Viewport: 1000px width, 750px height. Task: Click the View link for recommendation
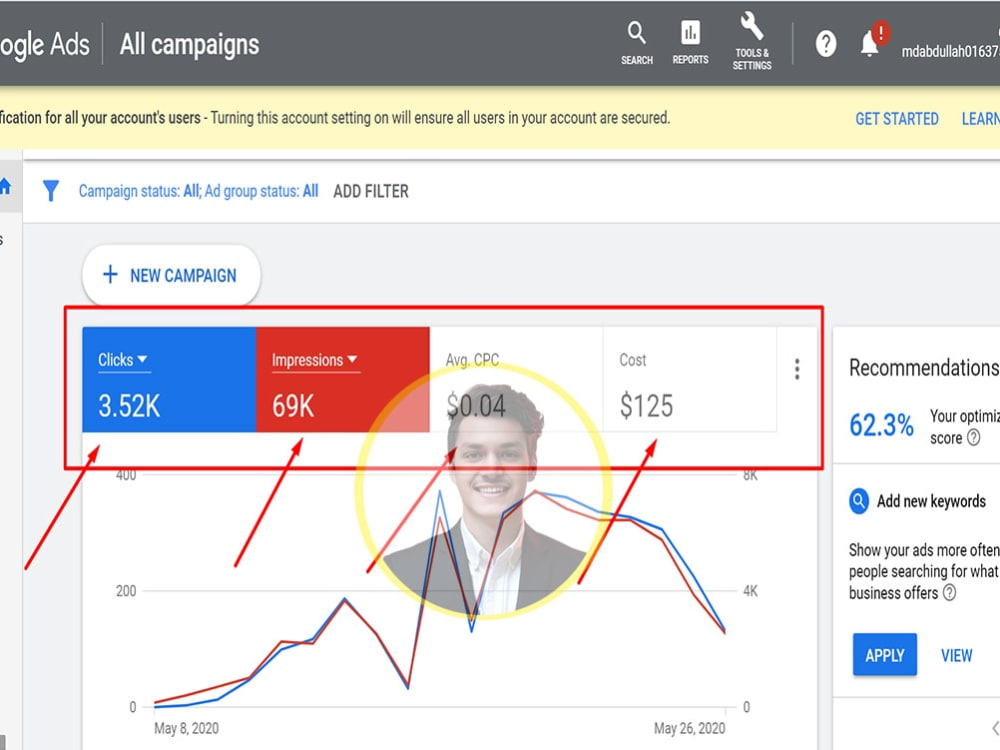point(957,655)
